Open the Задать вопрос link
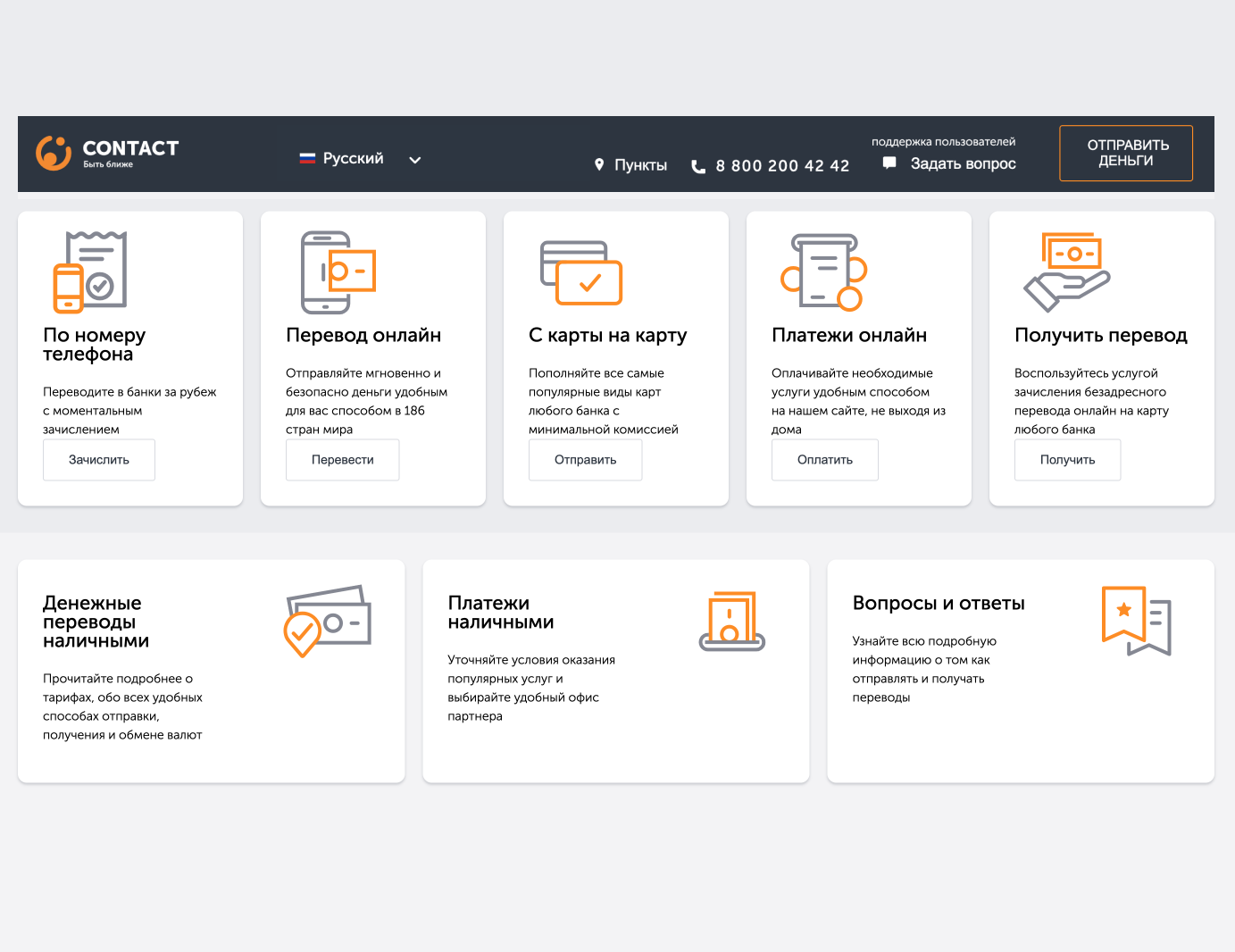Screen dimensions: 1235x952 pyautogui.click(x=963, y=163)
